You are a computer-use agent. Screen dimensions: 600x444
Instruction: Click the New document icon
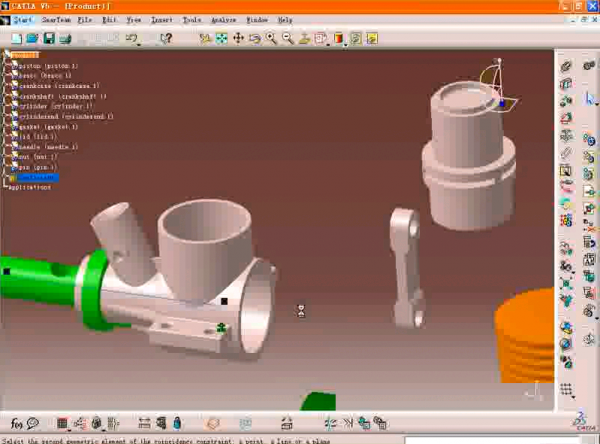pos(16,38)
